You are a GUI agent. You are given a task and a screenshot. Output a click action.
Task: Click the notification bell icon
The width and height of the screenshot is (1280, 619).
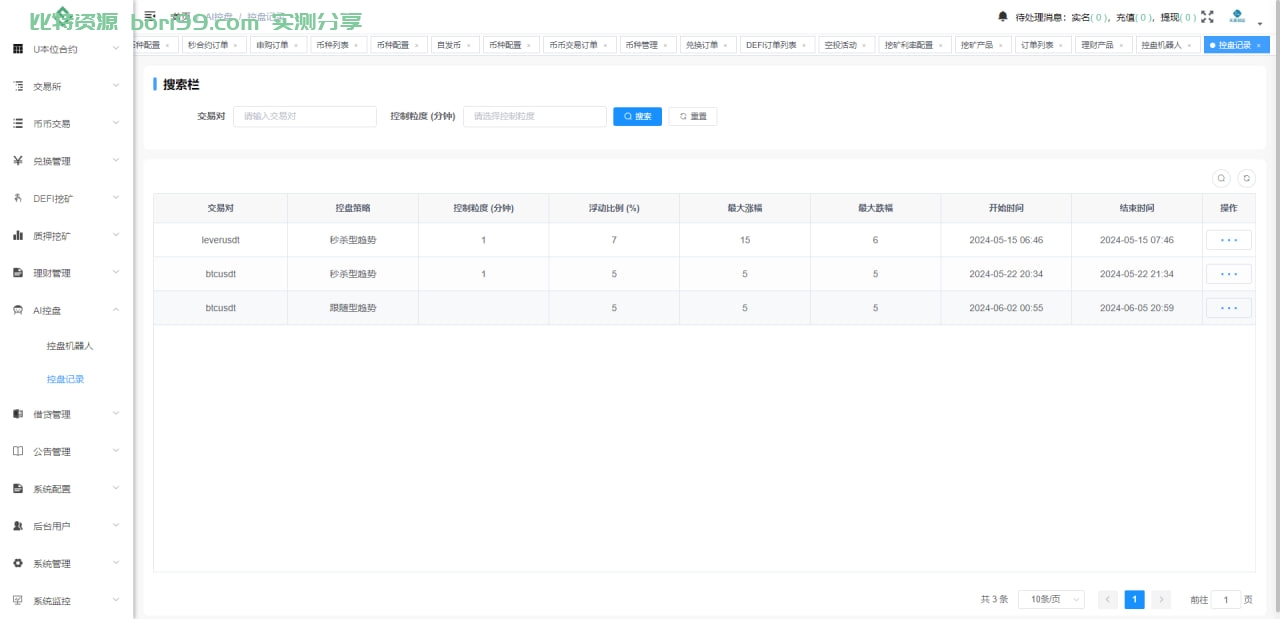(x=1003, y=17)
